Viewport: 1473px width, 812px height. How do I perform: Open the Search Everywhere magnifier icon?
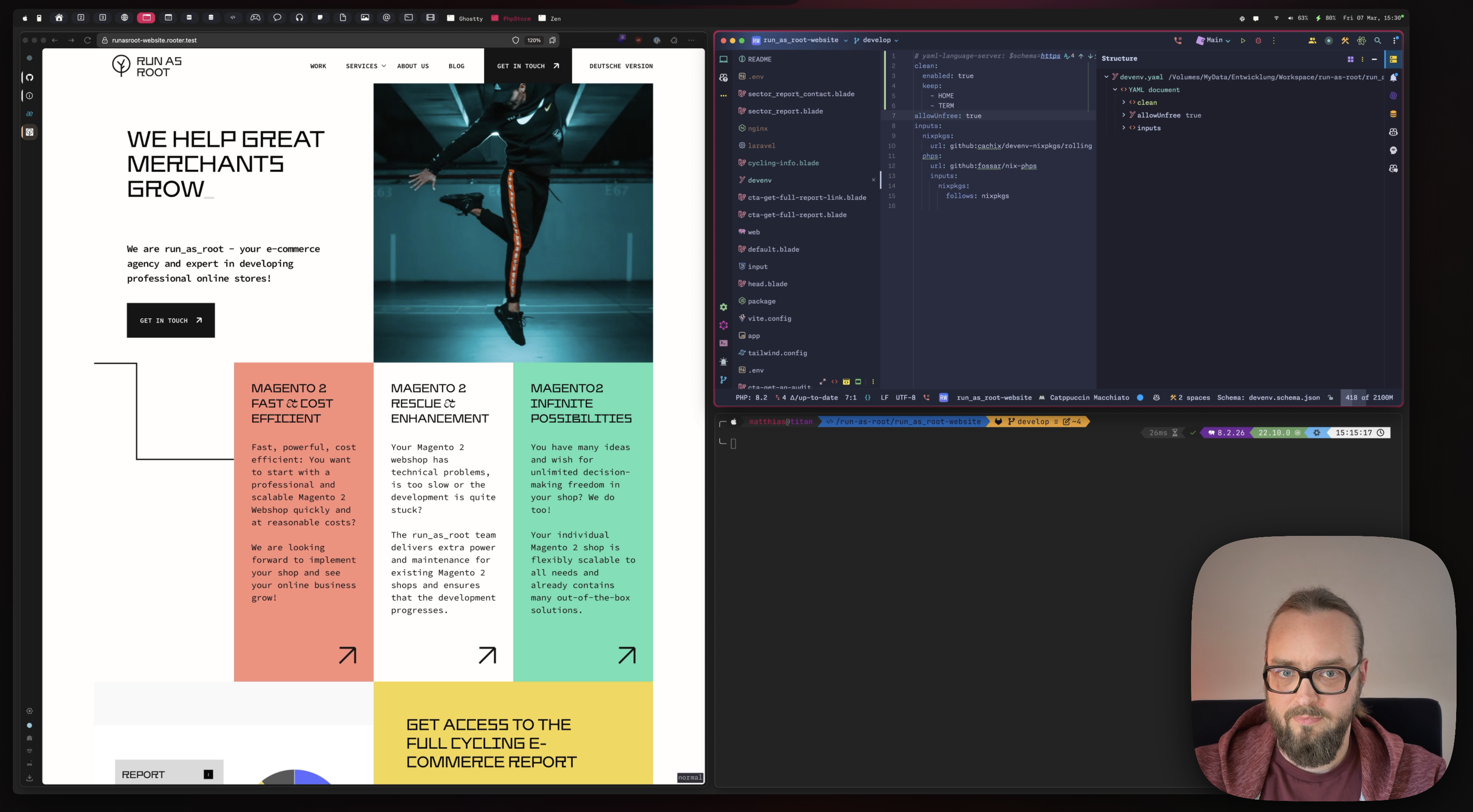pyautogui.click(x=1378, y=41)
